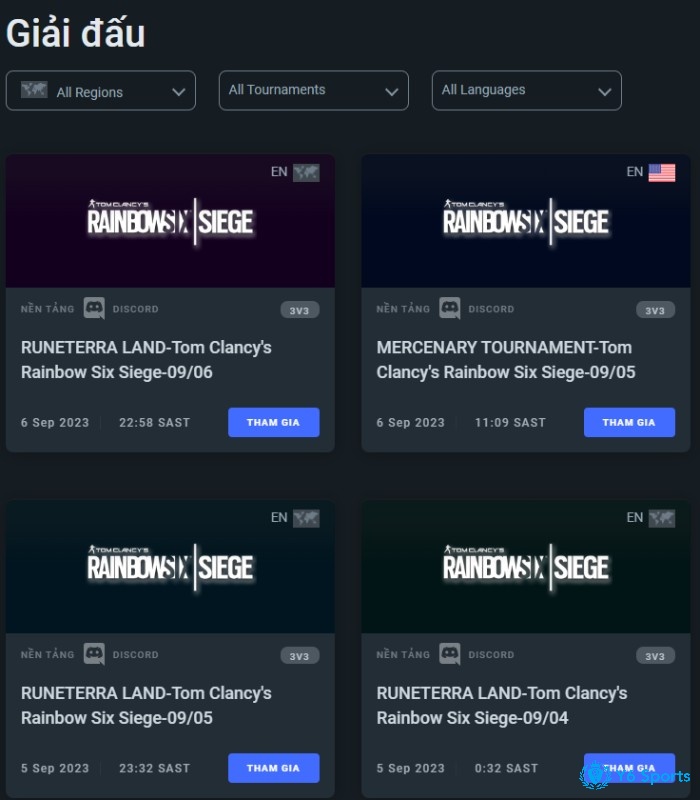The height and width of the screenshot is (800, 700).
Task: Click Discord icon on RUNETERRA LAND 09/06 card
Action: click(94, 308)
